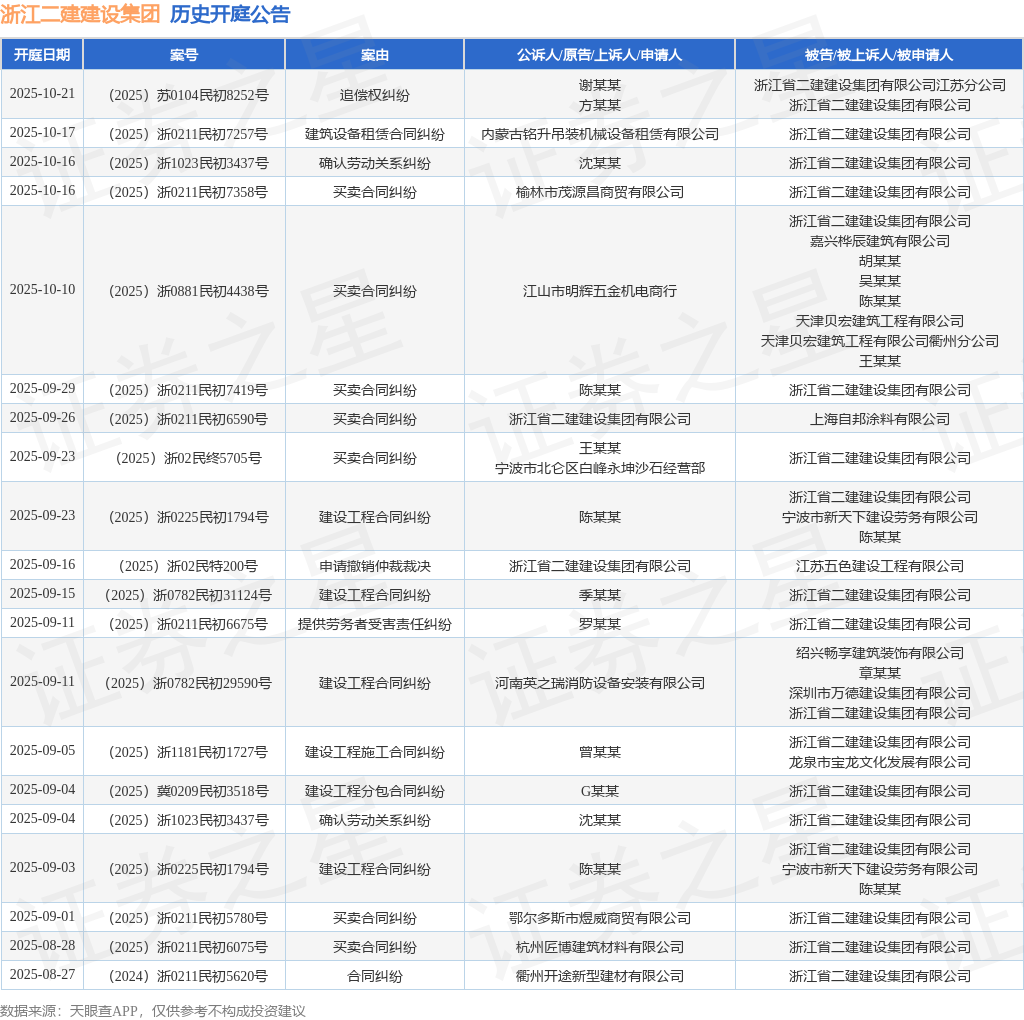Click plaintiff 鄂尔多斯市煜威商贸有限公司
This screenshot has height=1020, width=1024.
600,919
